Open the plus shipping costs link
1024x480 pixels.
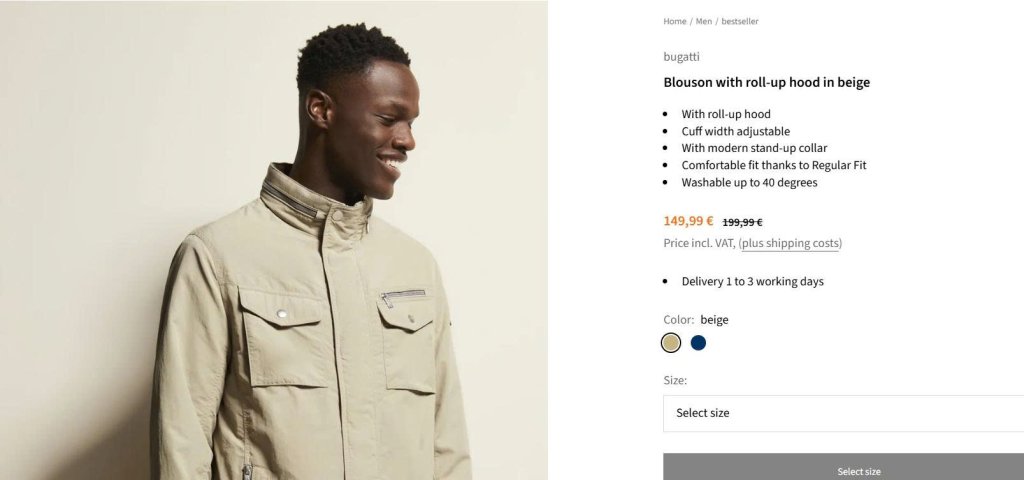(790, 243)
